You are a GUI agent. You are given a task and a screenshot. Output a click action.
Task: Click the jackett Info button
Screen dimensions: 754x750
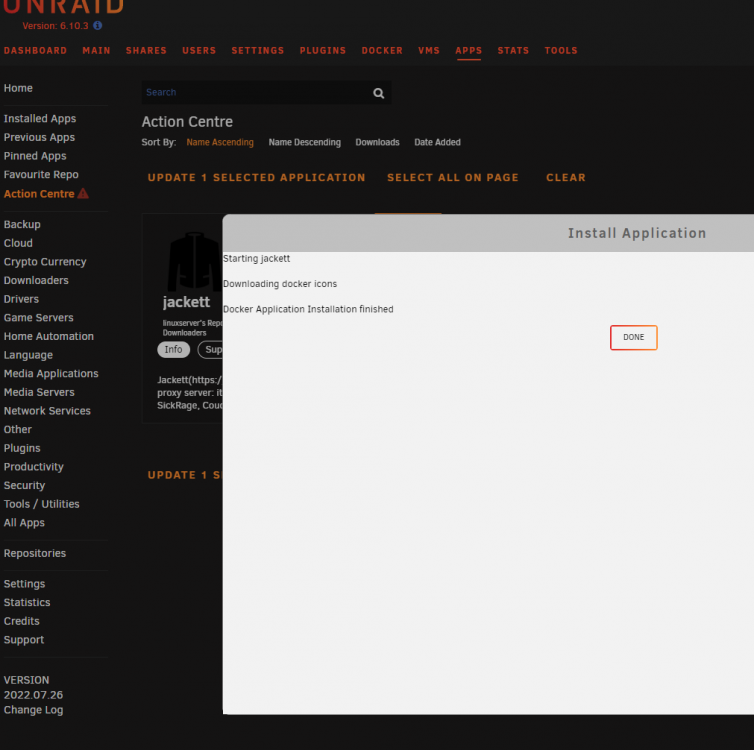(x=174, y=350)
